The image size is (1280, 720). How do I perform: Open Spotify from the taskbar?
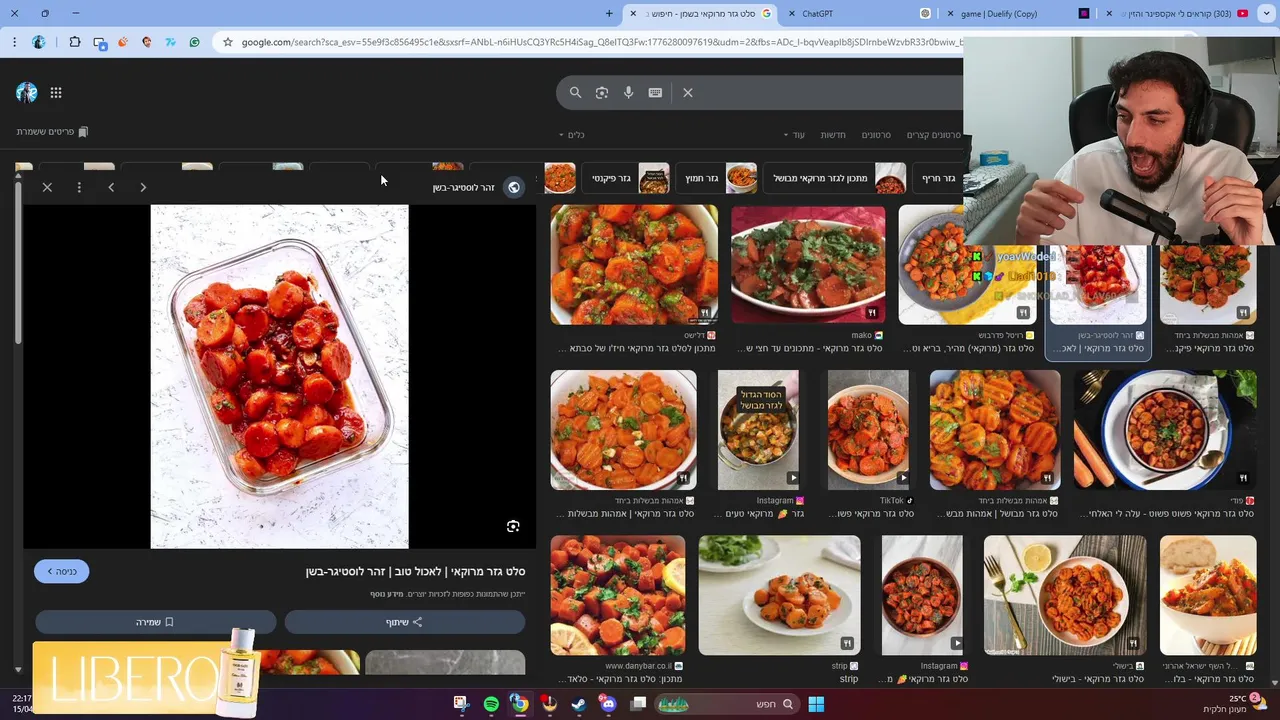tap(491, 704)
